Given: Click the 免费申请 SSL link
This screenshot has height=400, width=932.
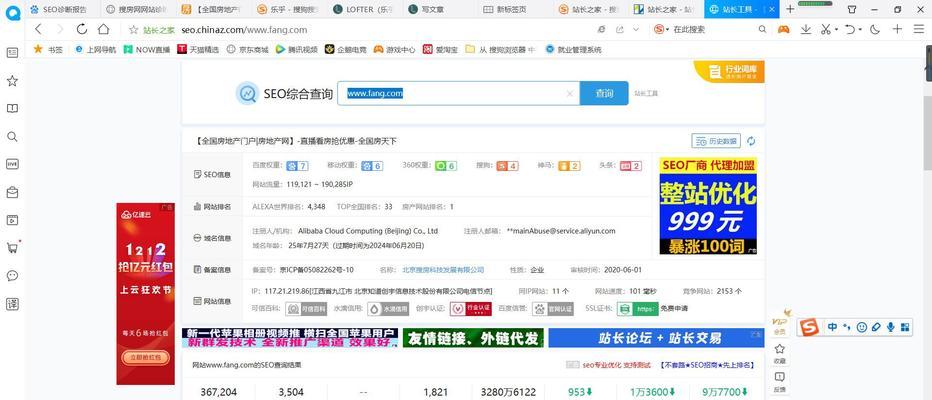Looking at the screenshot, I should tap(675, 309).
